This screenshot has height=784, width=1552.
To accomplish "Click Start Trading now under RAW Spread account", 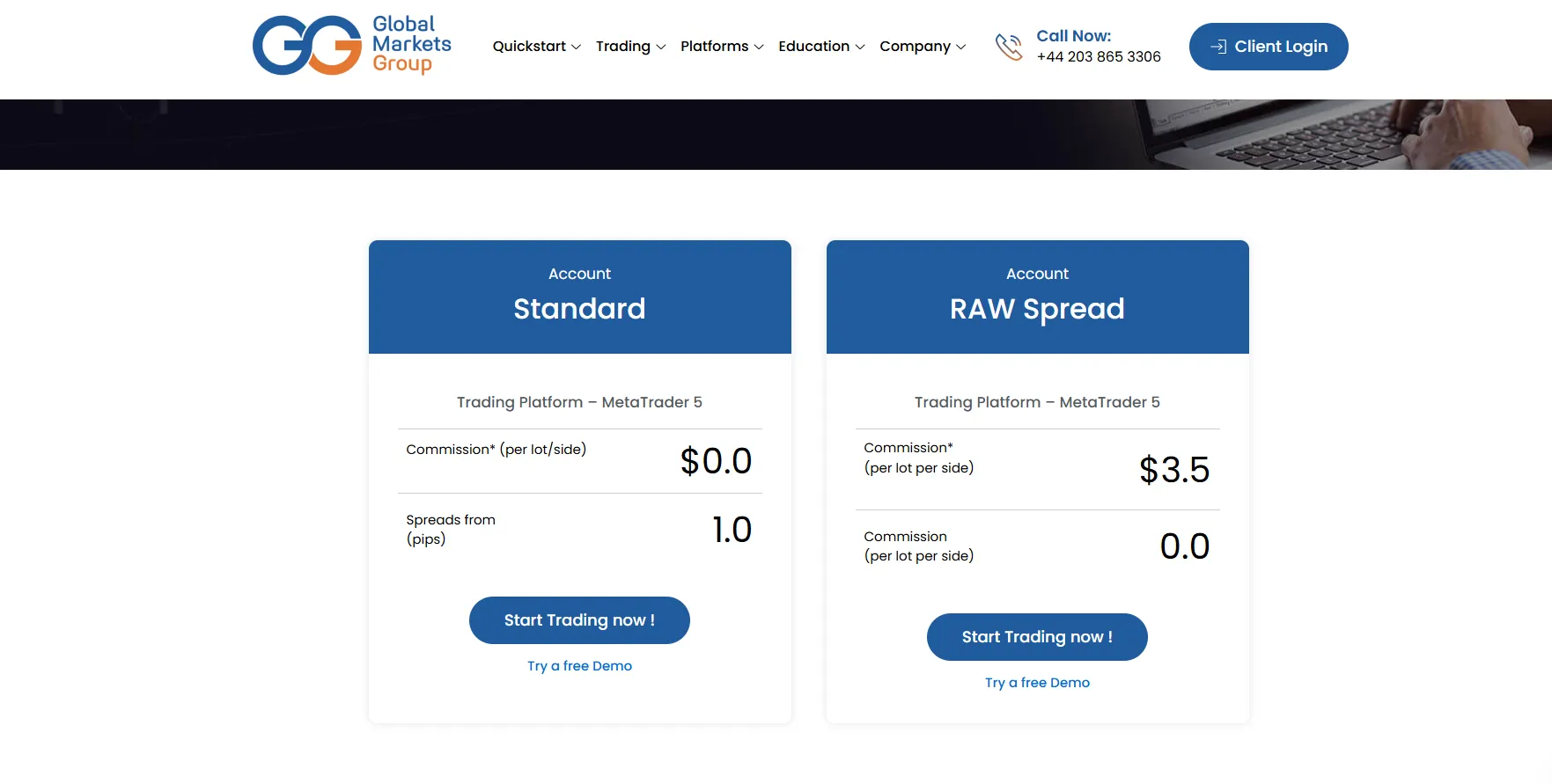I will [x=1037, y=637].
